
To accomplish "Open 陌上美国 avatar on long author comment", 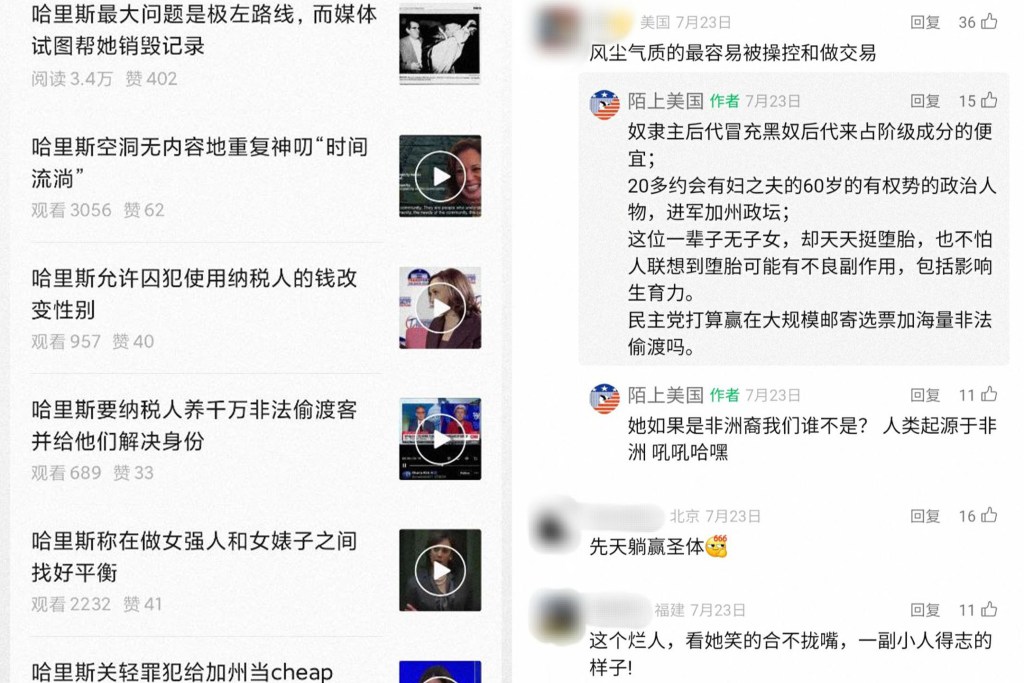I will [605, 105].
